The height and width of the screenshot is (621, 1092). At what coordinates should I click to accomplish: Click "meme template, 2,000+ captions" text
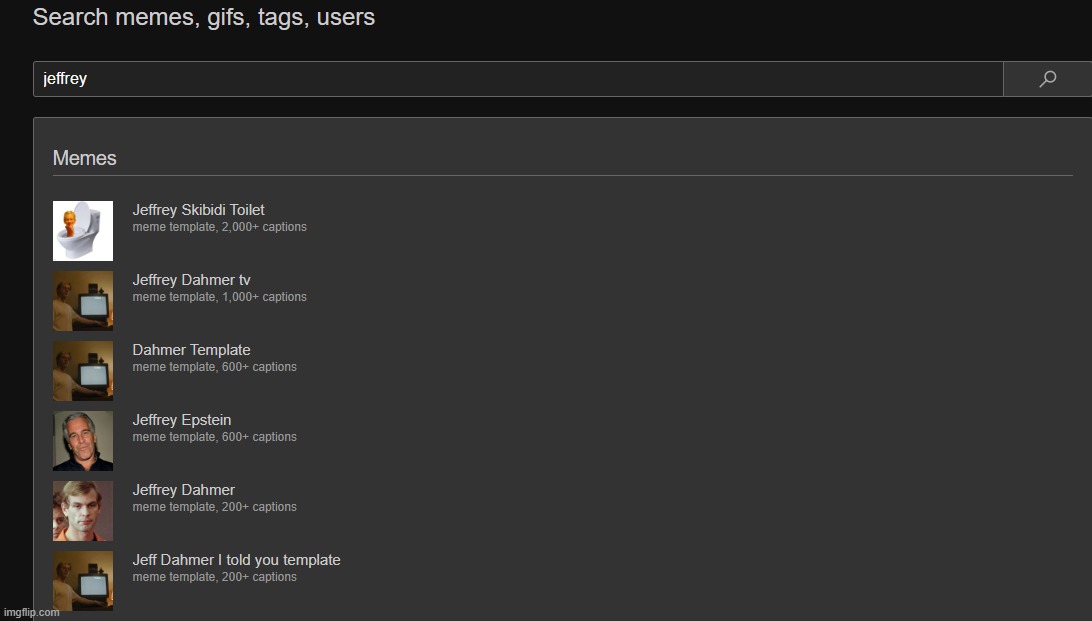point(219,227)
